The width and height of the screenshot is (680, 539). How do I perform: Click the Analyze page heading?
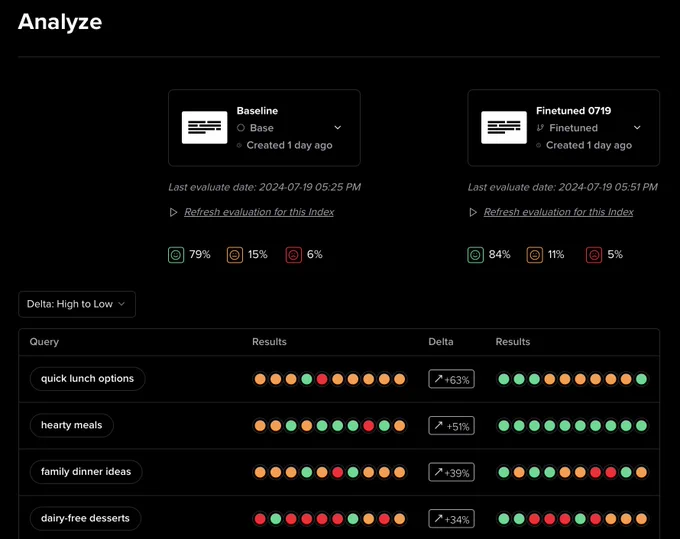60,22
